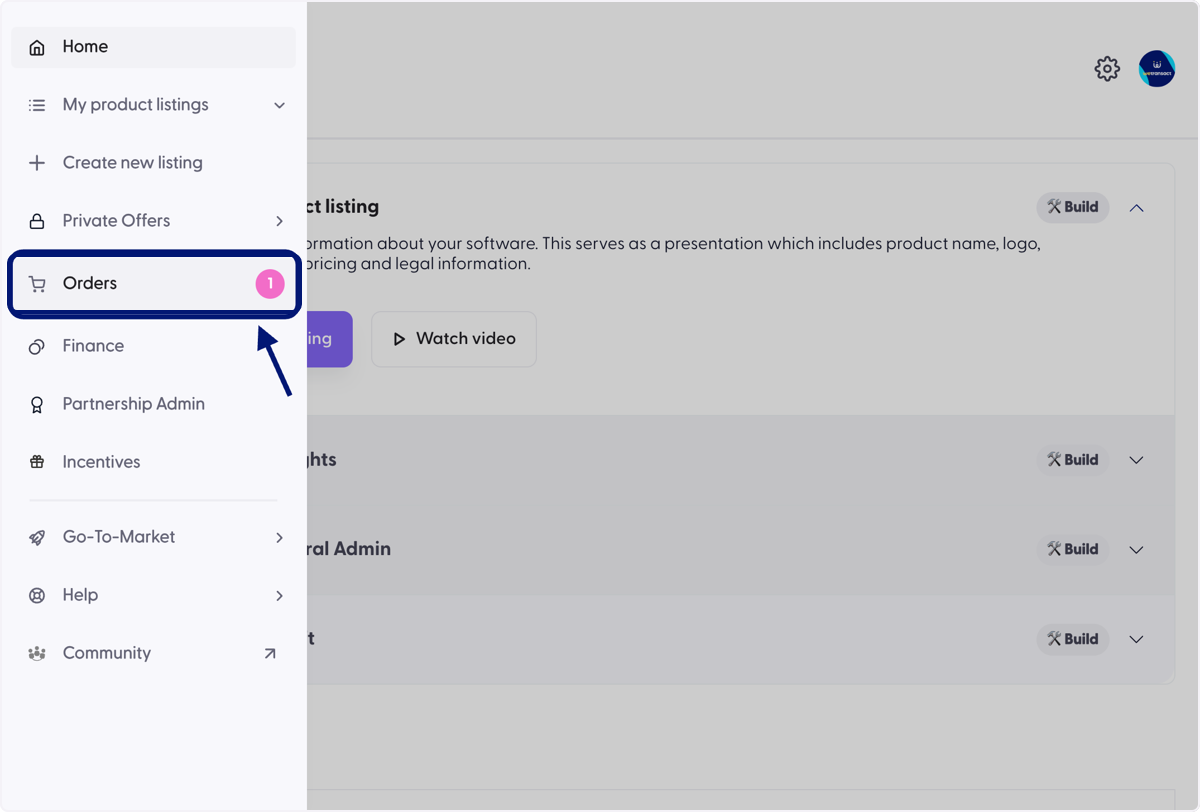
Task: Click the Go-To-Market rocket icon
Action: click(x=37, y=537)
